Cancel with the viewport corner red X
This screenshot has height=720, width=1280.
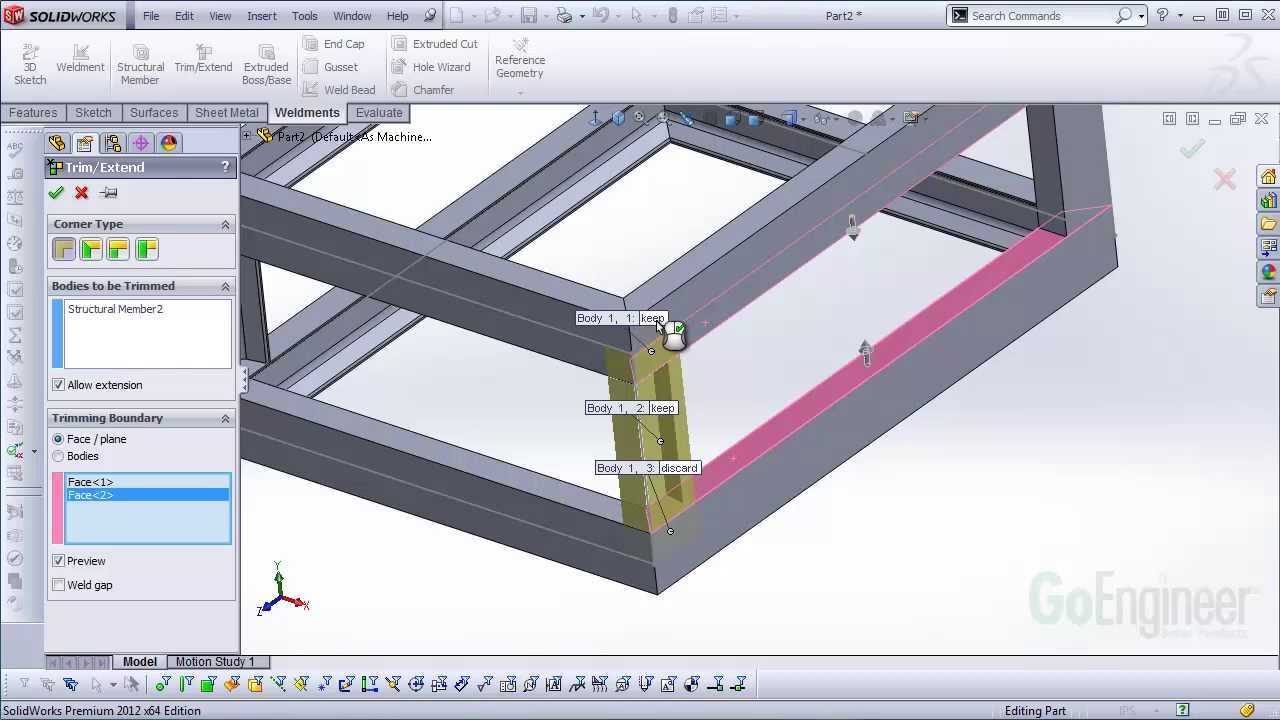(1225, 179)
